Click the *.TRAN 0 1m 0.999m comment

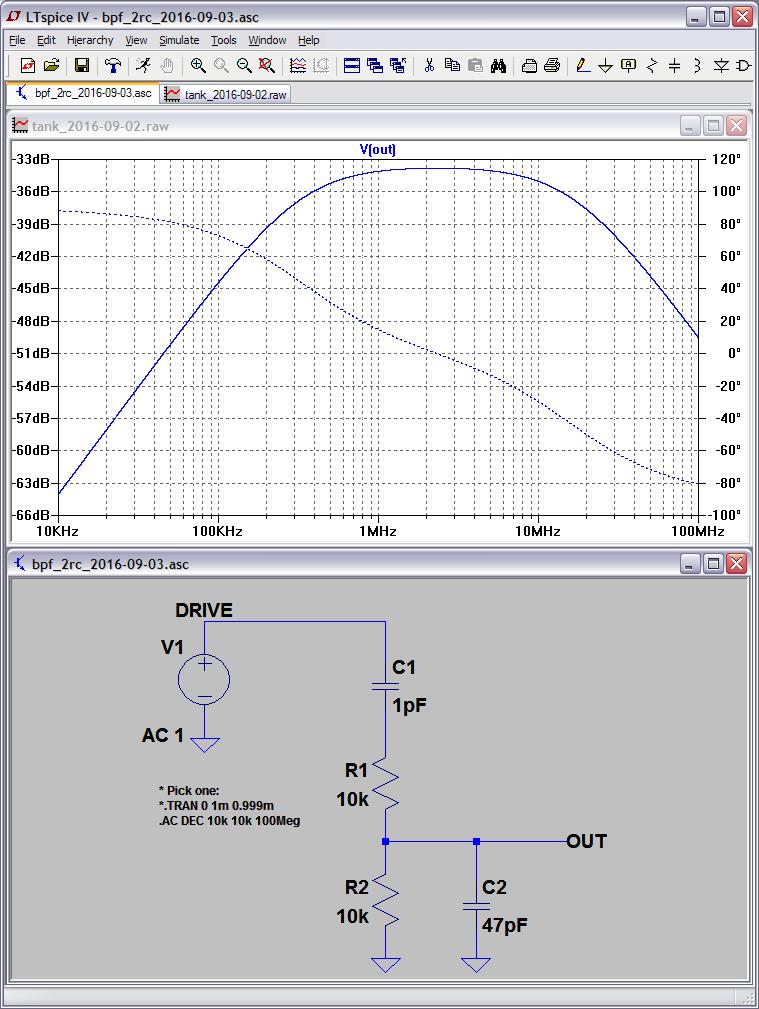pos(216,806)
